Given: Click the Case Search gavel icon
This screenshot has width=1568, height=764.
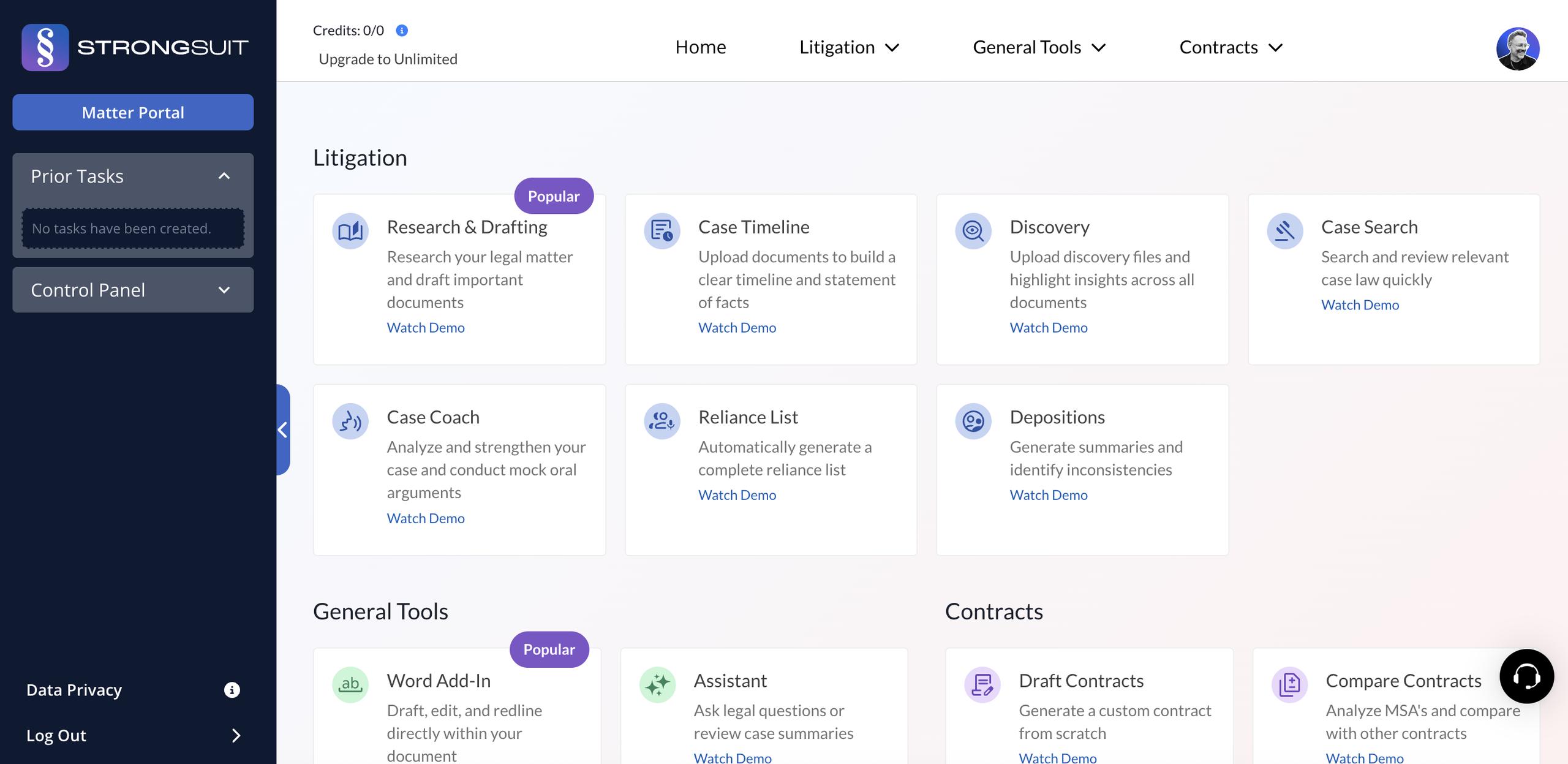Looking at the screenshot, I should (x=1284, y=231).
